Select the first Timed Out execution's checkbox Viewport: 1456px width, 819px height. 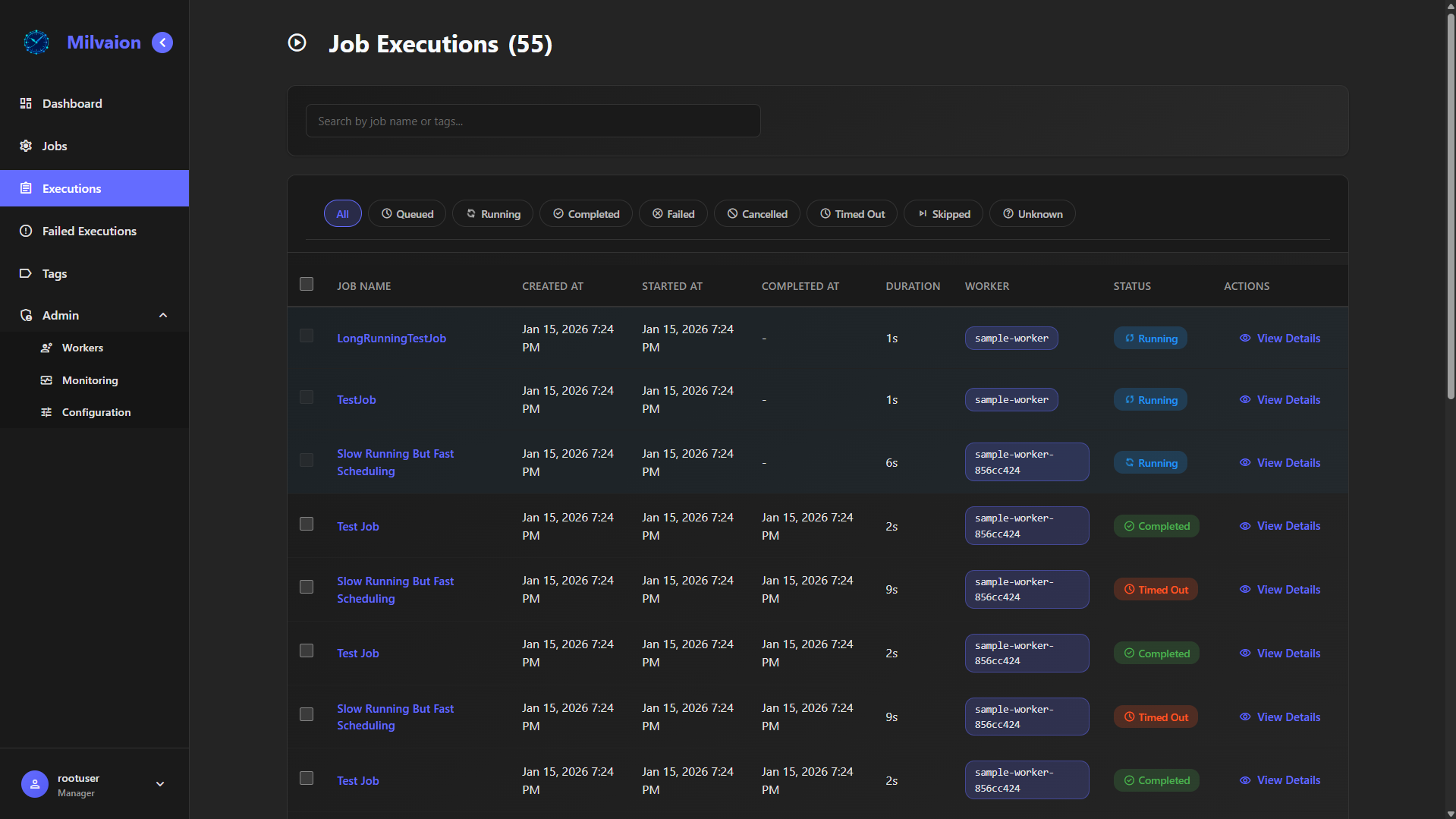point(307,587)
